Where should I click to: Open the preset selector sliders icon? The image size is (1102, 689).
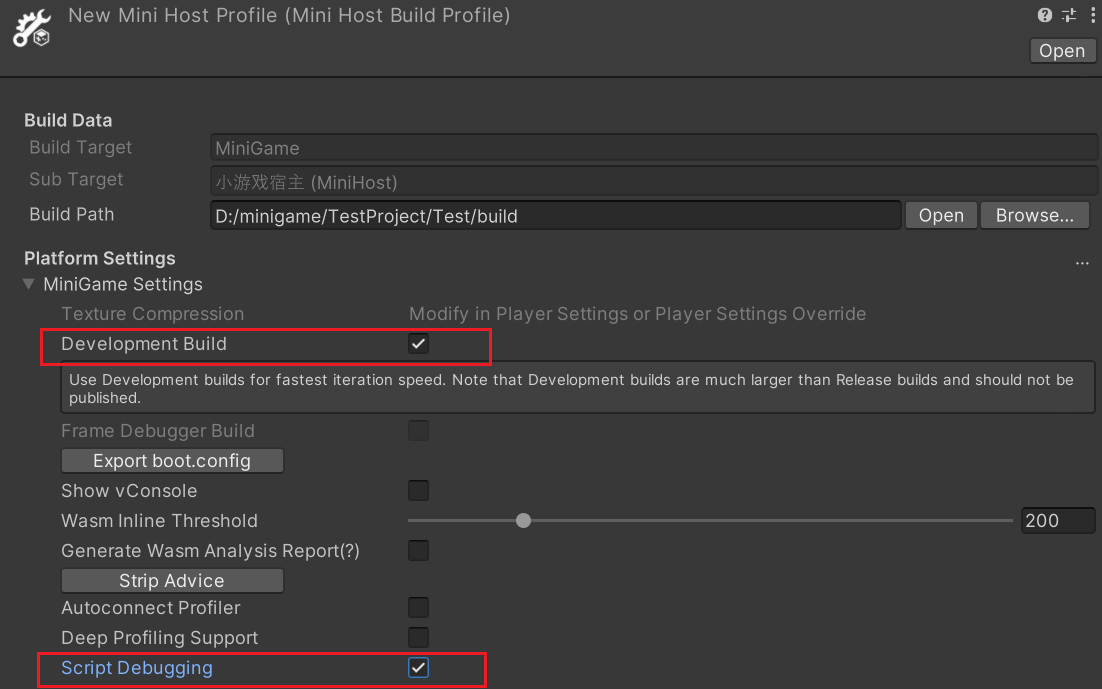pyautogui.click(x=1069, y=15)
